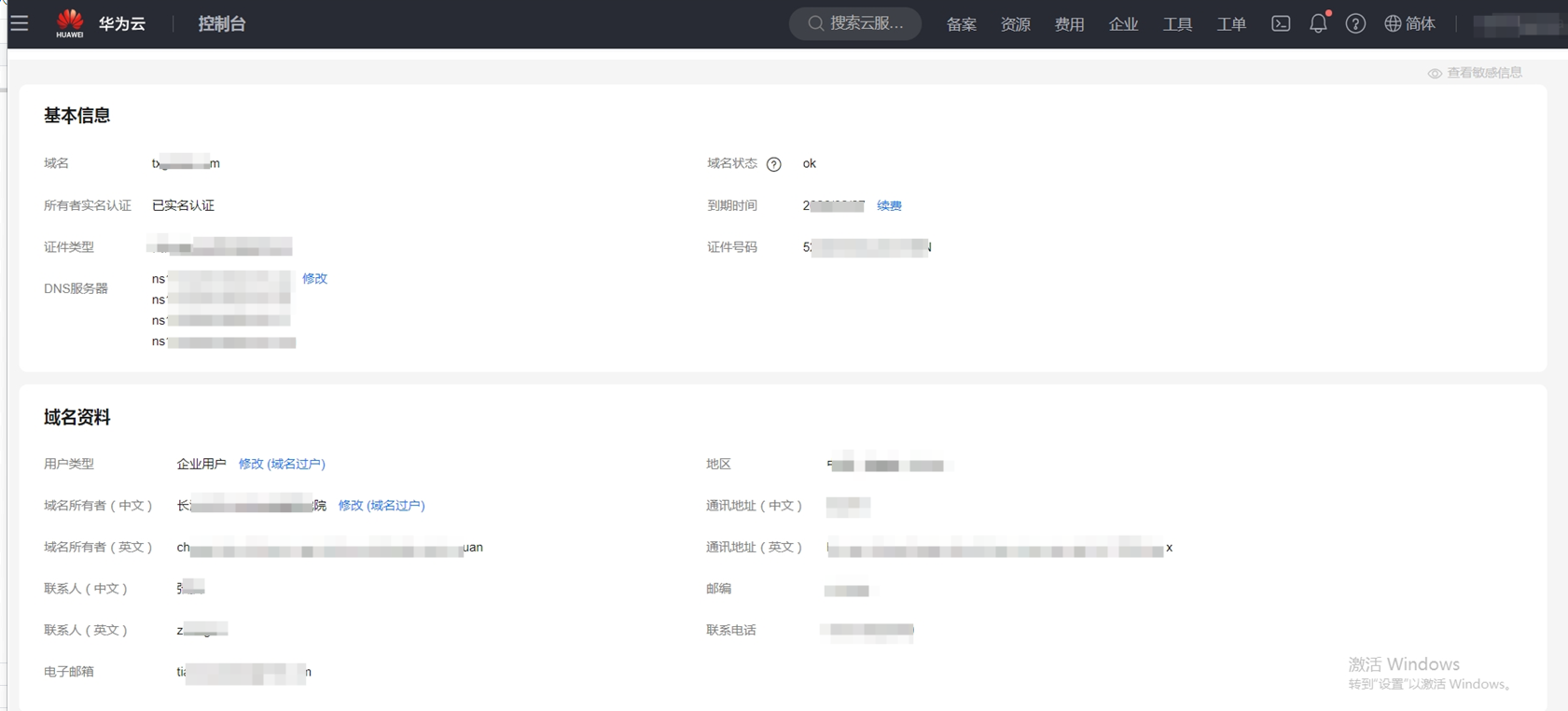Click the search magnifier icon

click(x=815, y=23)
